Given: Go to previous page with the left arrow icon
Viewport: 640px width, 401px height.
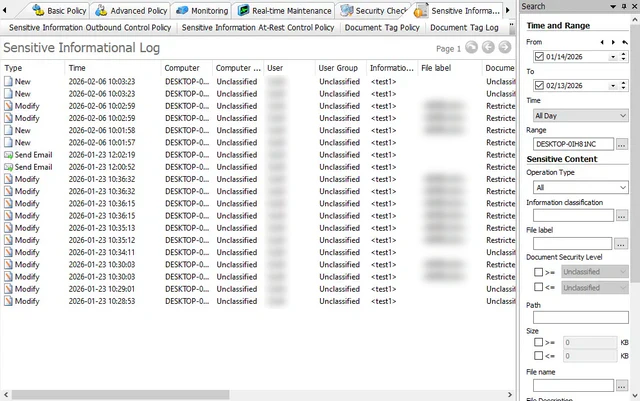Looking at the screenshot, I should 488,48.
